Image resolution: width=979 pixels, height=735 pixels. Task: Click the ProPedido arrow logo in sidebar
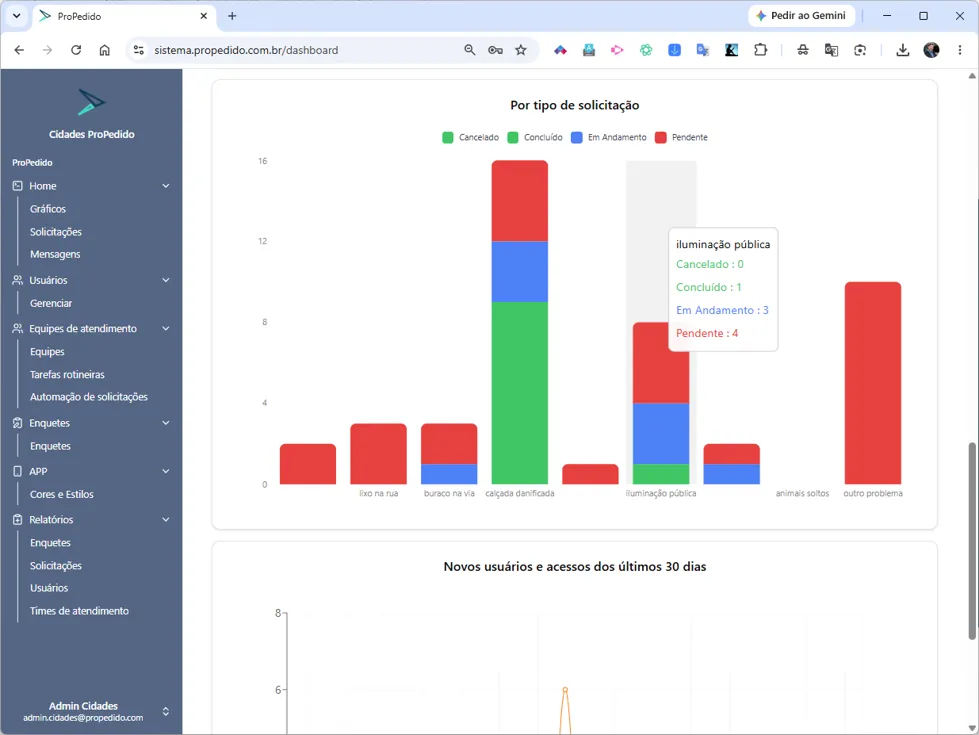click(x=91, y=102)
